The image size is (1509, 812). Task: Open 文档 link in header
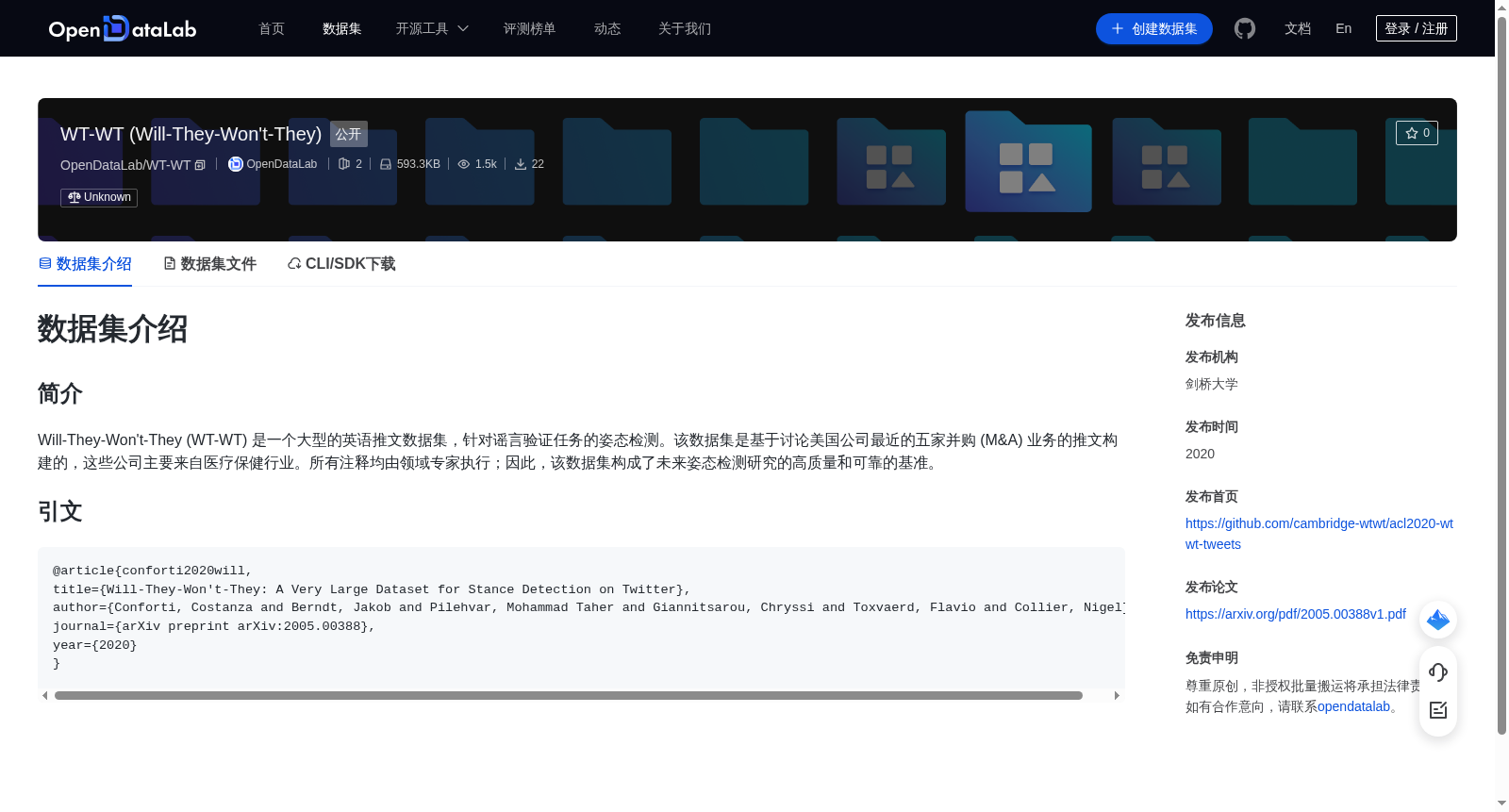tap(1298, 29)
